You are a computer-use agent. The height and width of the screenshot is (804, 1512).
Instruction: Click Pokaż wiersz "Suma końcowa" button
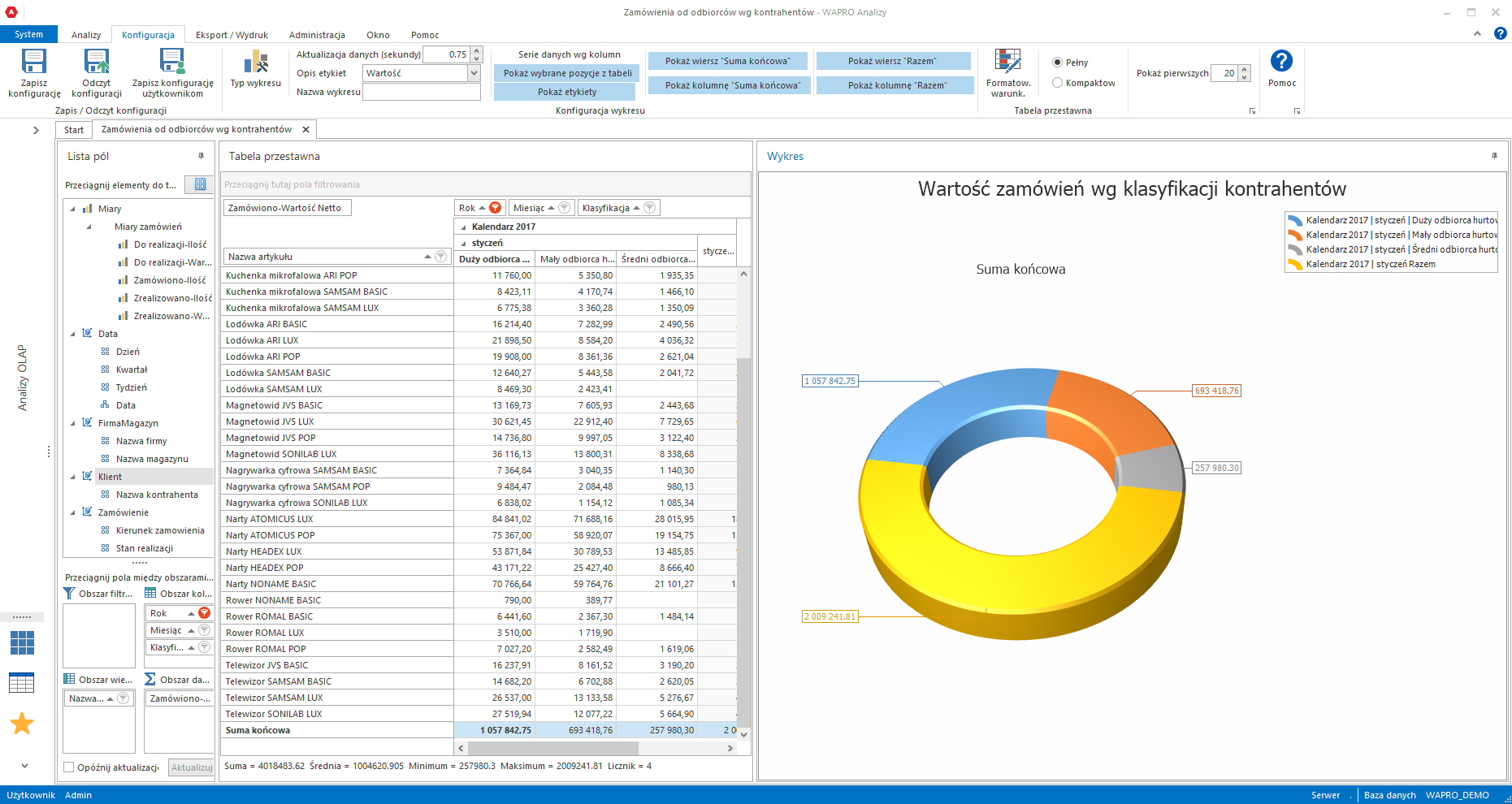(727, 61)
